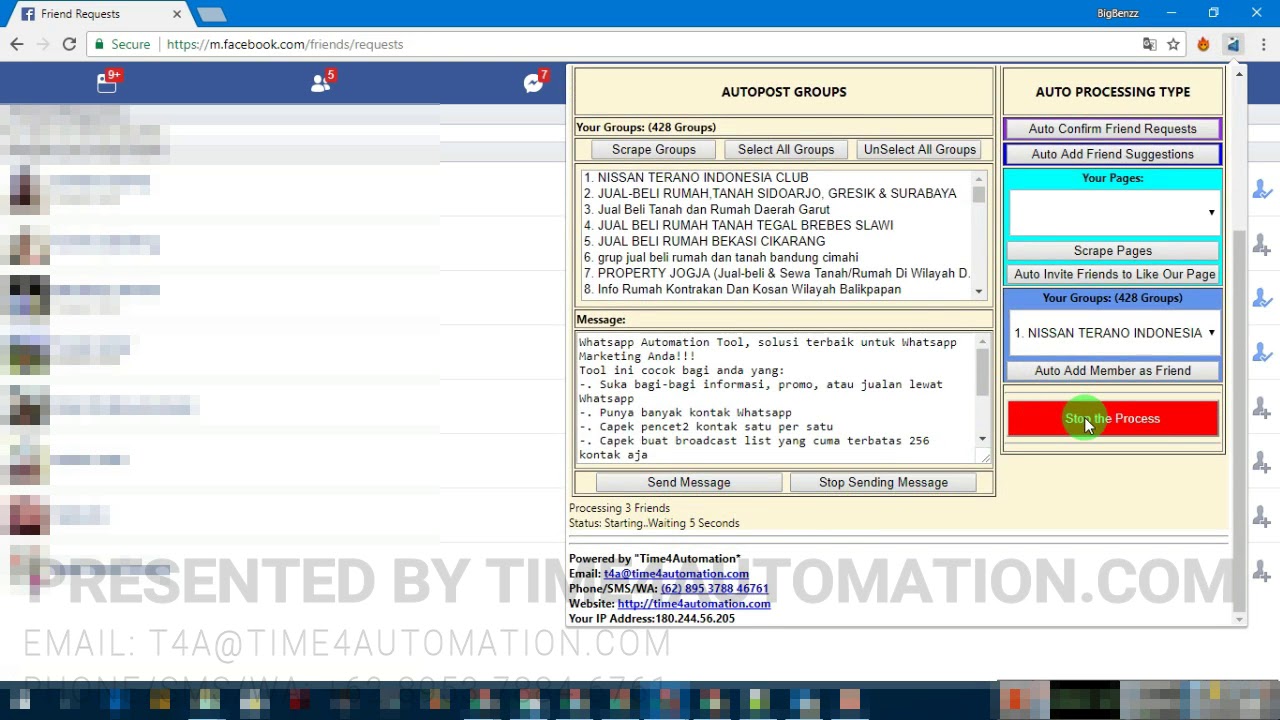Select grup jual beli rumah bandung cimahi row
This screenshot has width=1280, height=720.
[775, 257]
